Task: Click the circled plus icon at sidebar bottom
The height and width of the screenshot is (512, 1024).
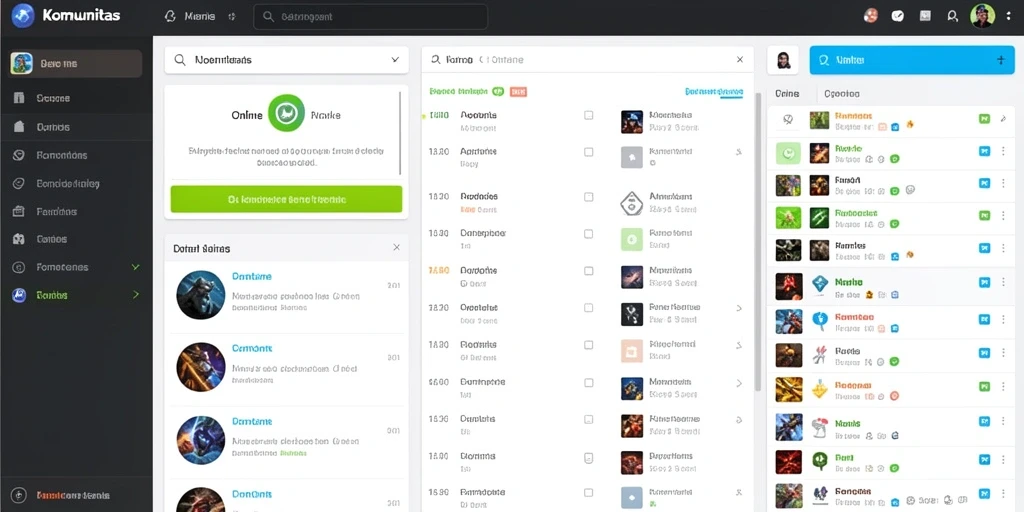Action: pos(19,495)
